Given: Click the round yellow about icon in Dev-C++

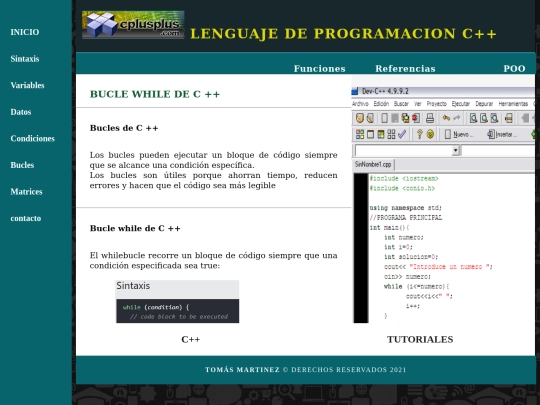Looking at the screenshot, I should [x=430, y=134].
